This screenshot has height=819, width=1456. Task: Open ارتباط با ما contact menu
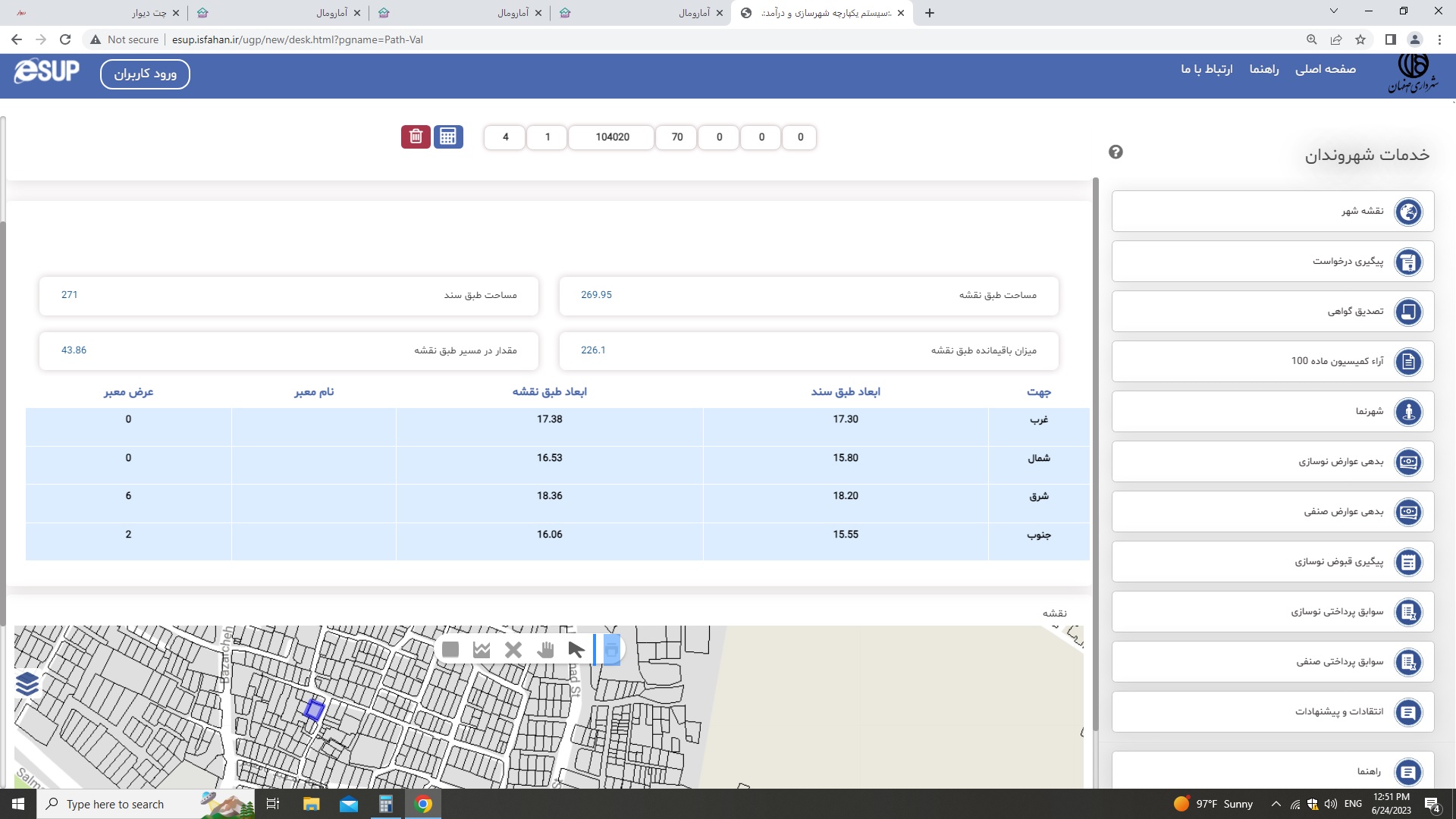tap(1207, 69)
